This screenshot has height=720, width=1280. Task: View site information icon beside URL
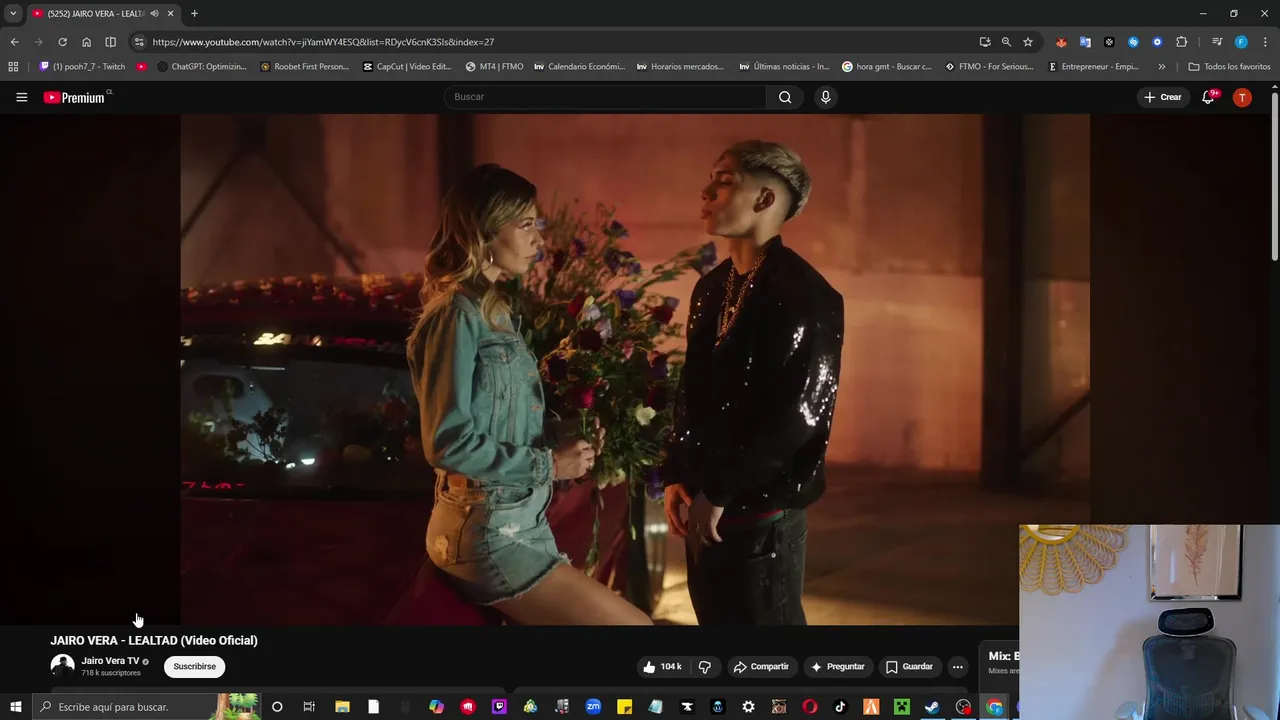pyautogui.click(x=139, y=42)
